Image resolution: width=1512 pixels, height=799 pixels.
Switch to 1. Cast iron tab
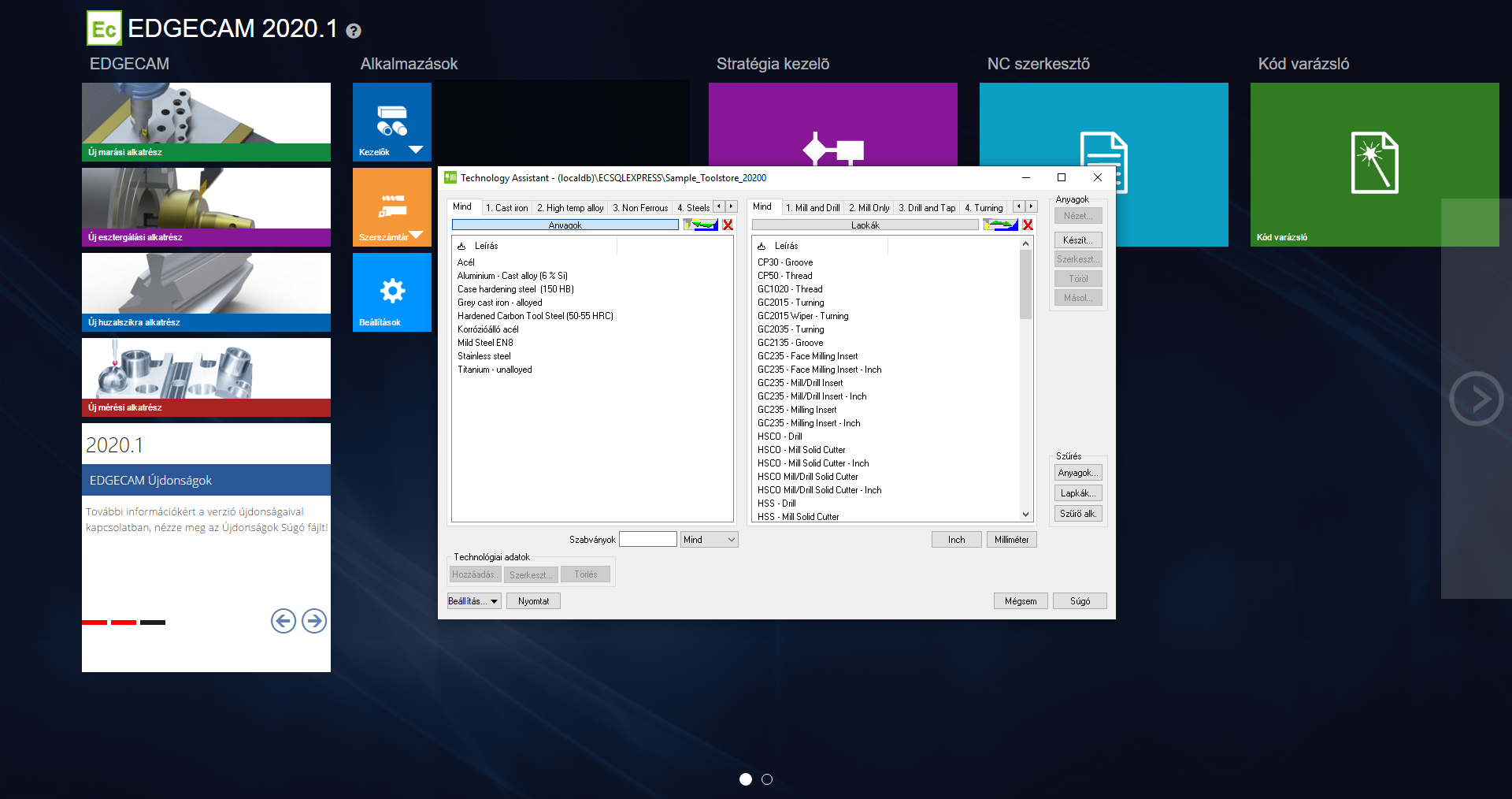click(x=506, y=208)
